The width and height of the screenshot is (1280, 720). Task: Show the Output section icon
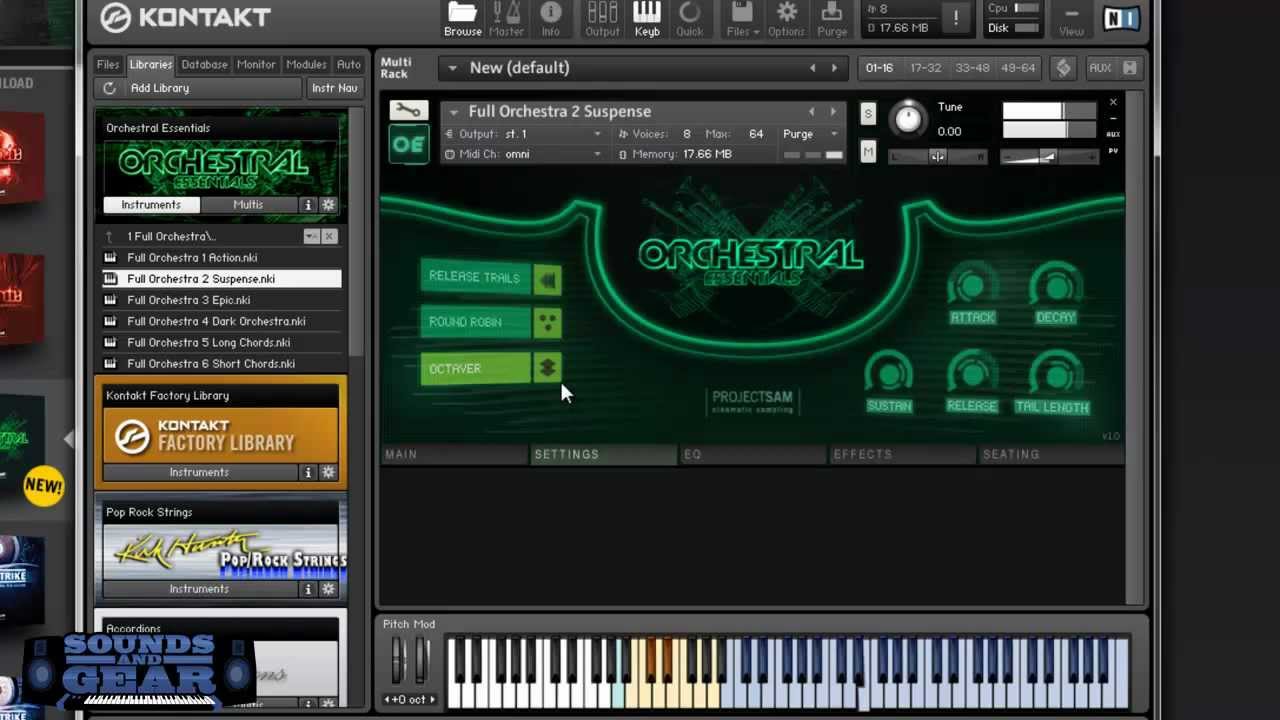(602, 19)
